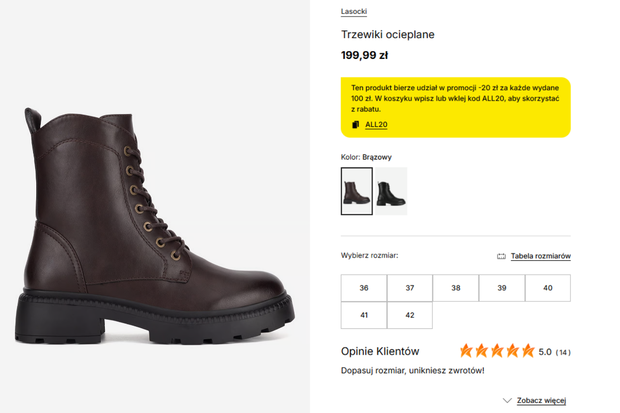Choose size 38
620x413 pixels.
click(x=456, y=288)
